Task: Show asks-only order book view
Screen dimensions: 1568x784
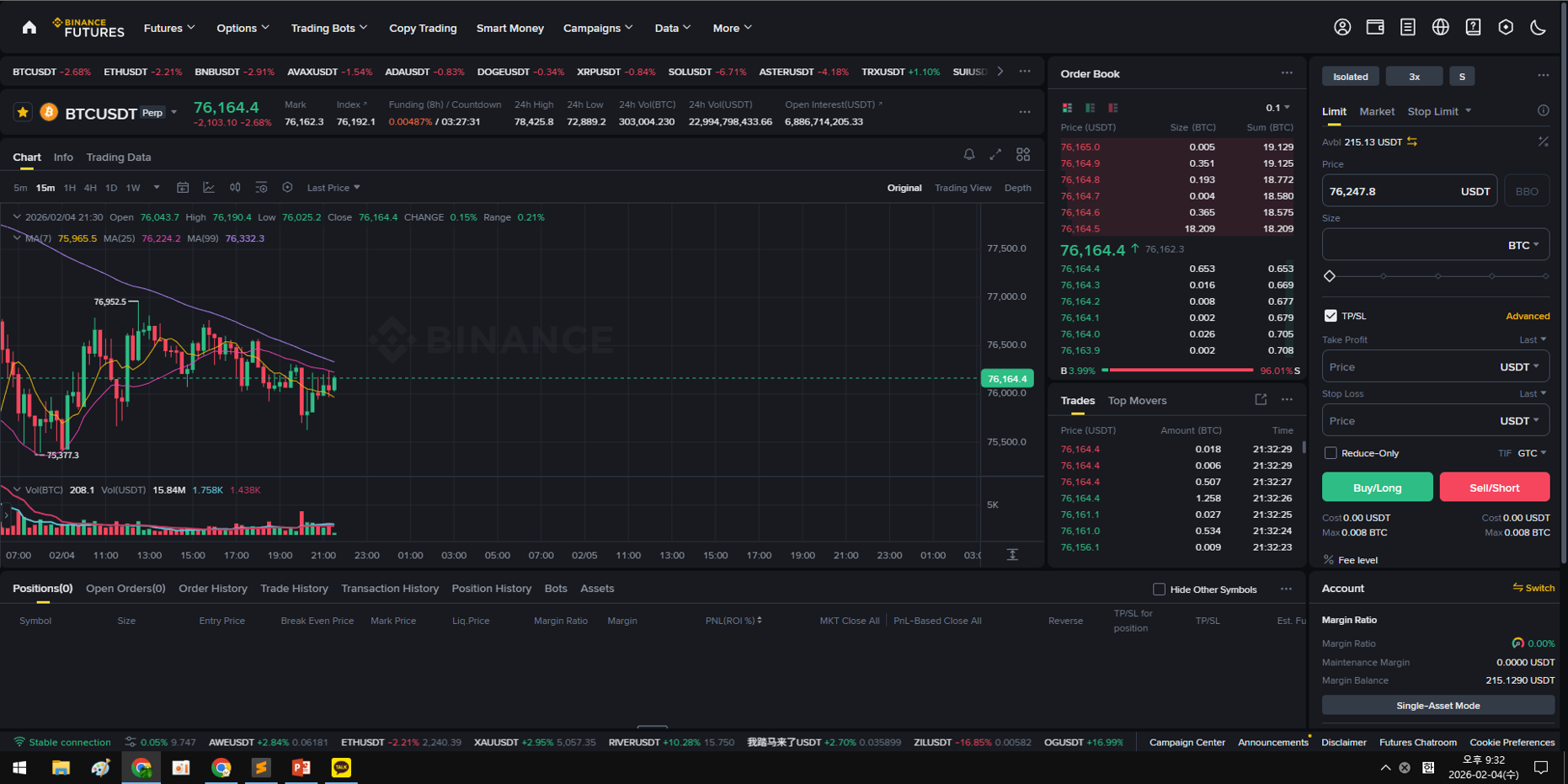Action: pos(1113,108)
